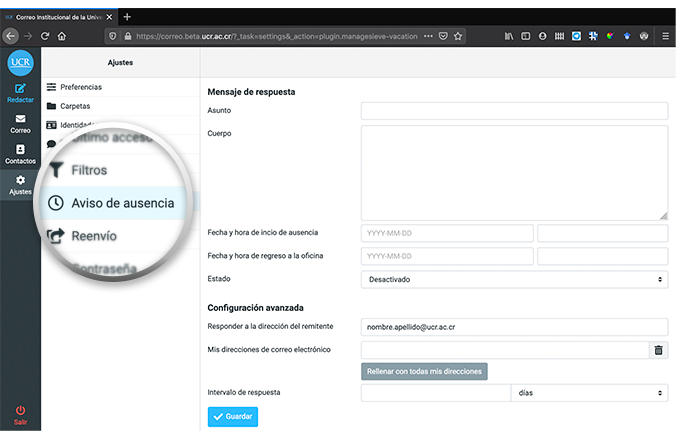Click Rellenar con todas mis direcciones

[424, 372]
